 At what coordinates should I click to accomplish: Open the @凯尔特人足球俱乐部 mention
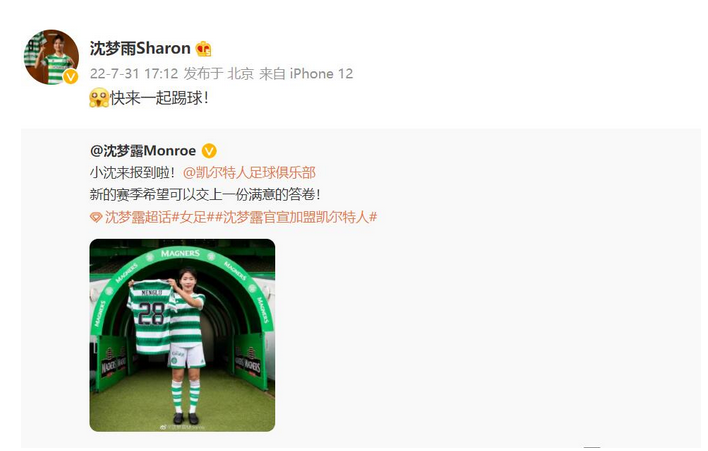(249, 172)
